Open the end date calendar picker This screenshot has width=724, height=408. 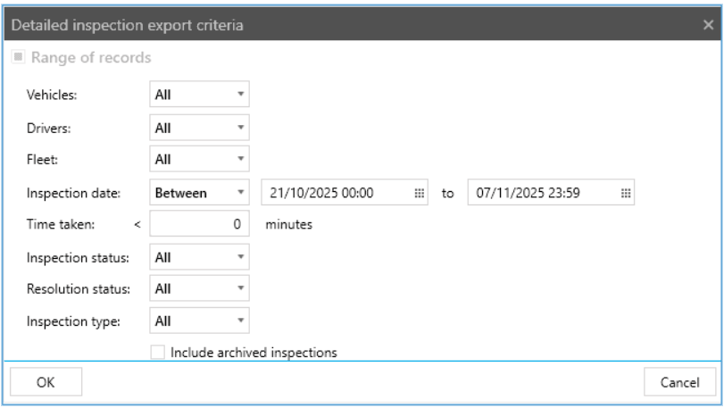pos(625,193)
